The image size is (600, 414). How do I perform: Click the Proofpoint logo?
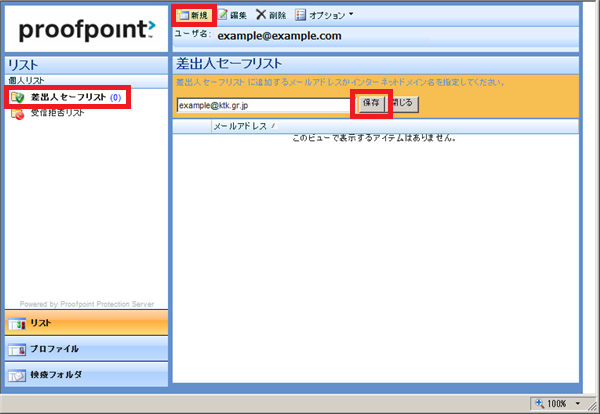pos(87,29)
